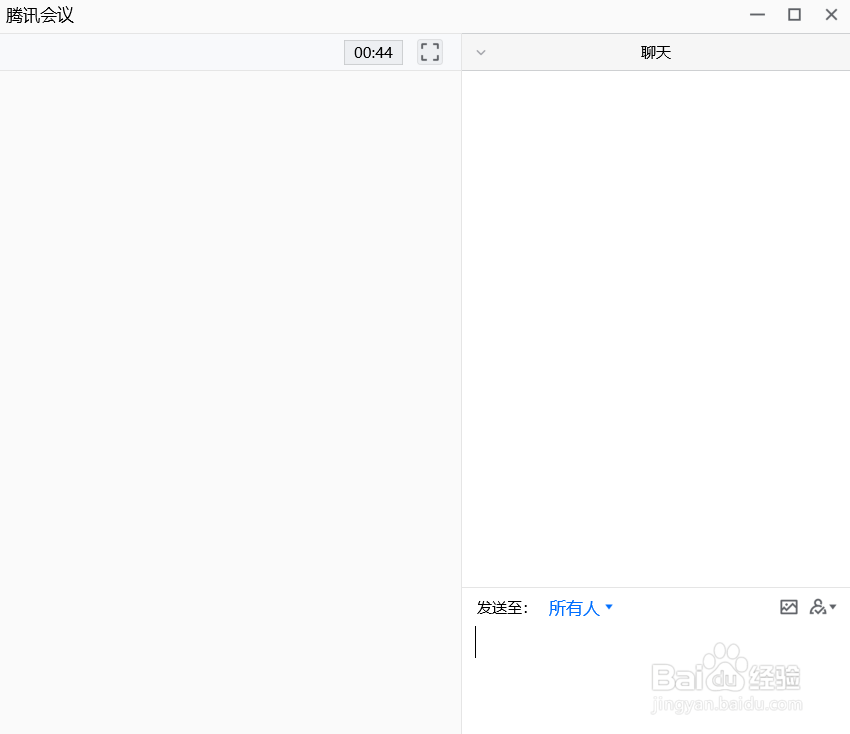This screenshot has width=850, height=734.
Task: Click the empty chat history area
Action: tap(655, 320)
